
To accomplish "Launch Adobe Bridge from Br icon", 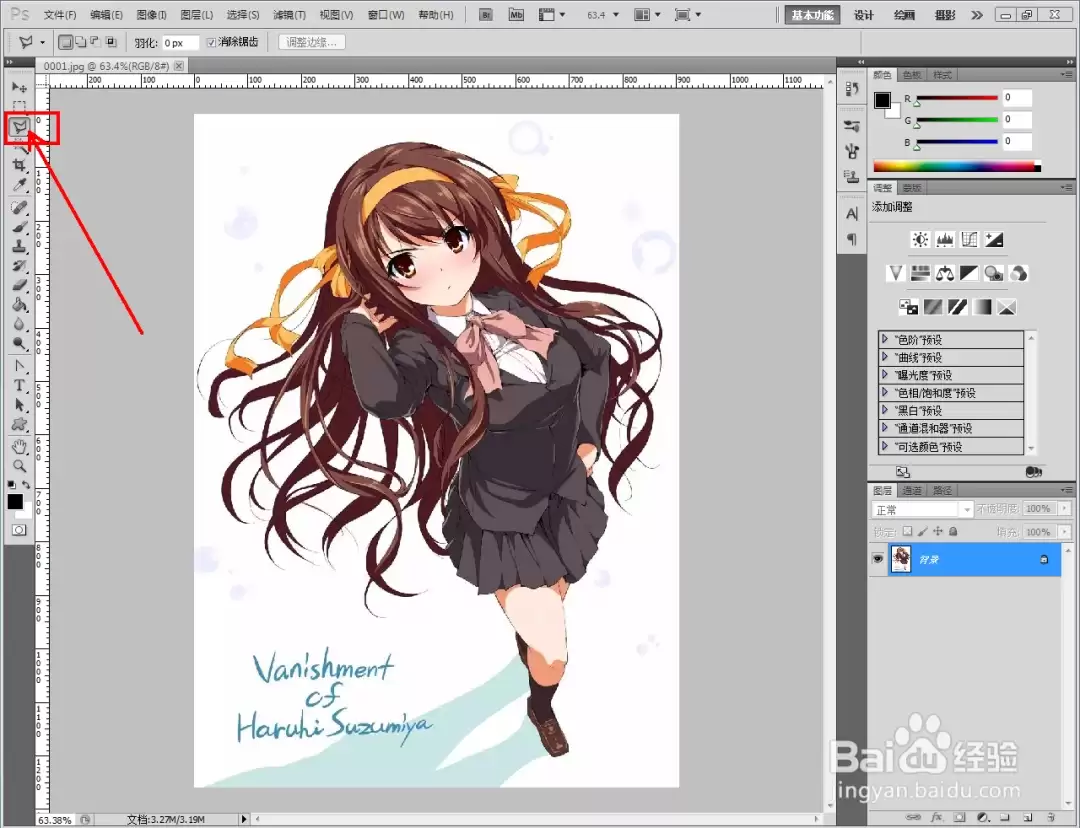I will pos(486,14).
